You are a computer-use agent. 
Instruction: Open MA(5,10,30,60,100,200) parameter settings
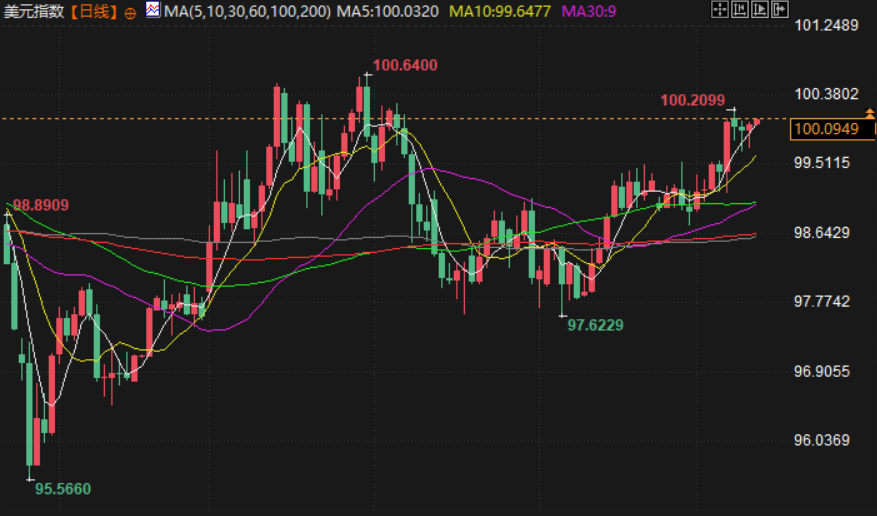tap(247, 11)
